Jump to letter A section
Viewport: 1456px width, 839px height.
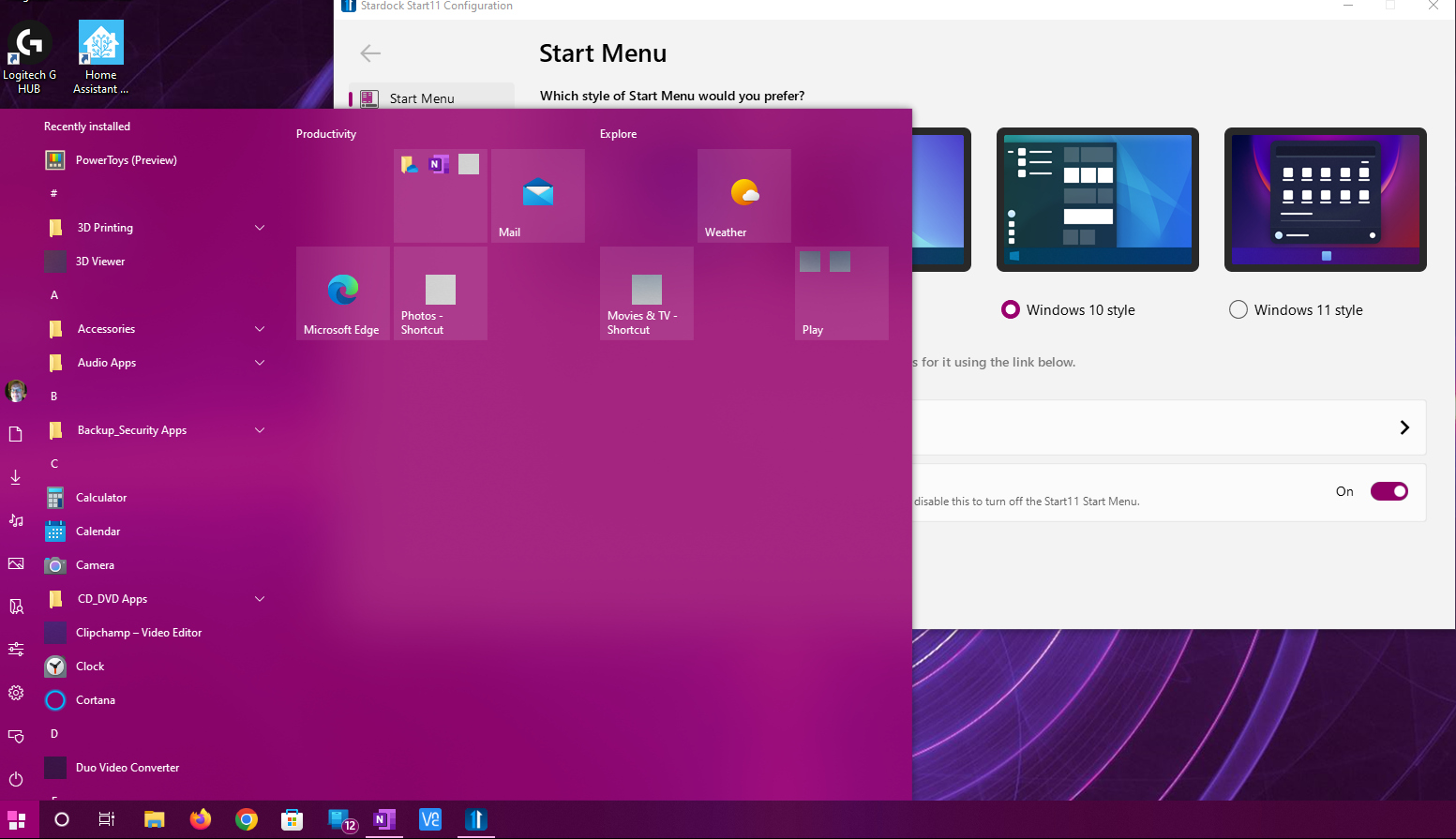pyautogui.click(x=54, y=295)
